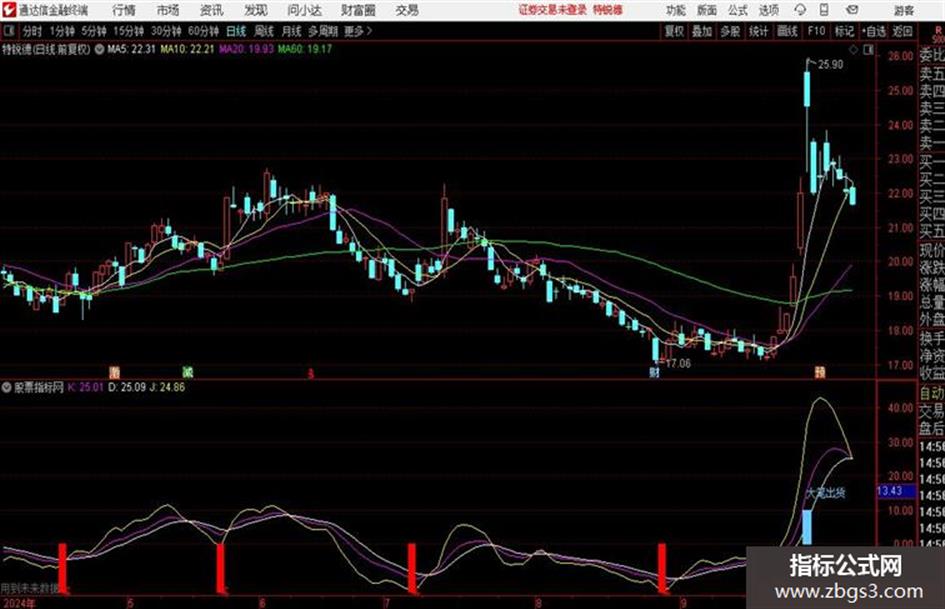Click the 2024年 date axis label
Image resolution: width=945 pixels, height=609 pixels.
19,603
